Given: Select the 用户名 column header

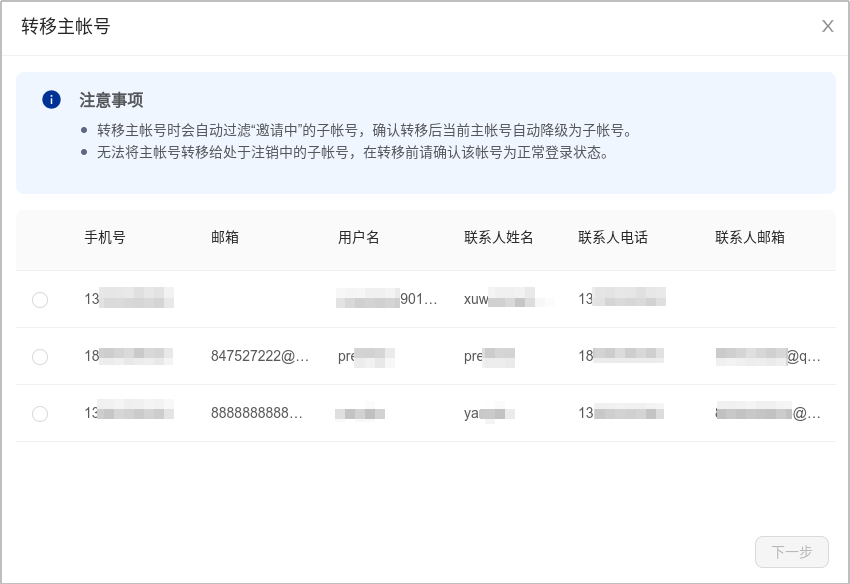Looking at the screenshot, I should click(x=358, y=237).
